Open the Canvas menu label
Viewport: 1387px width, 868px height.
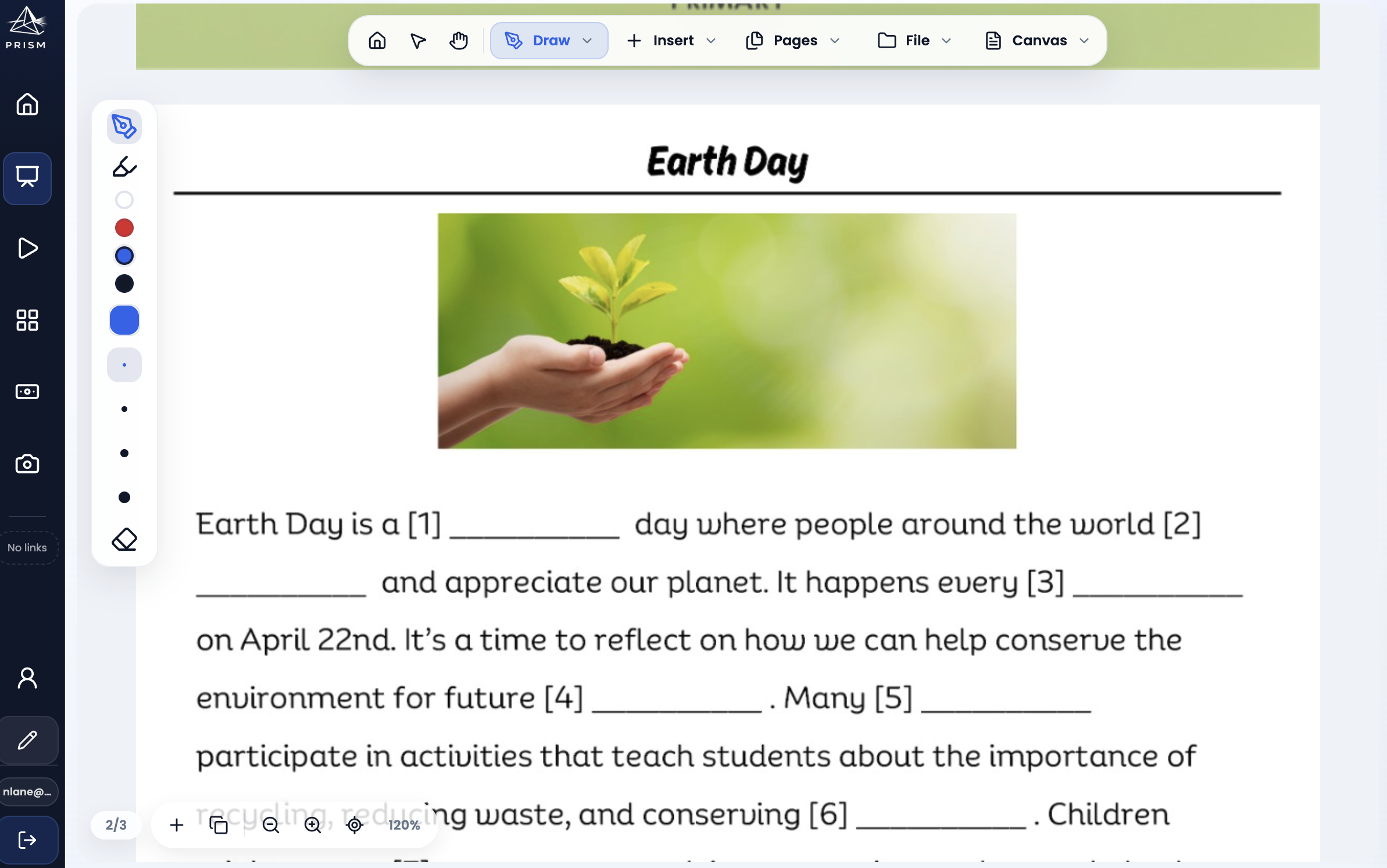(1039, 41)
